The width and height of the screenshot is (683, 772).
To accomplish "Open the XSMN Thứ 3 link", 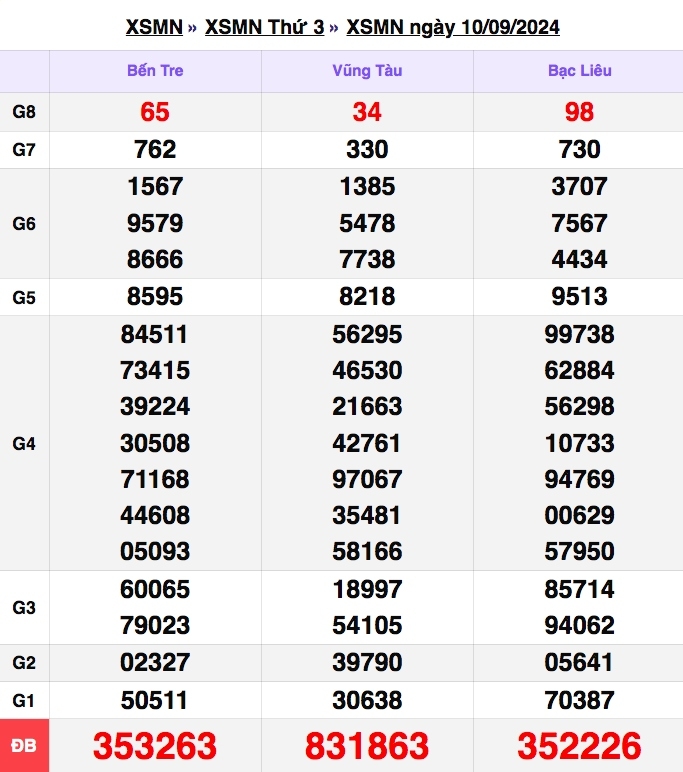I will (264, 27).
